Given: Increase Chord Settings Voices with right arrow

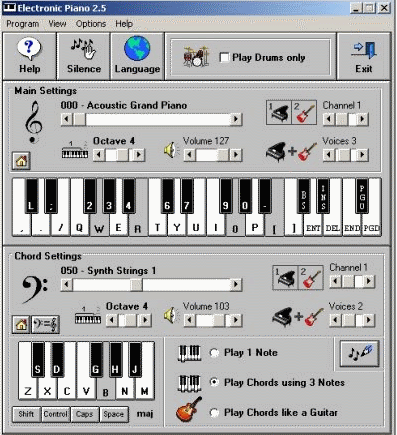Looking at the screenshot, I should [x=368, y=320].
